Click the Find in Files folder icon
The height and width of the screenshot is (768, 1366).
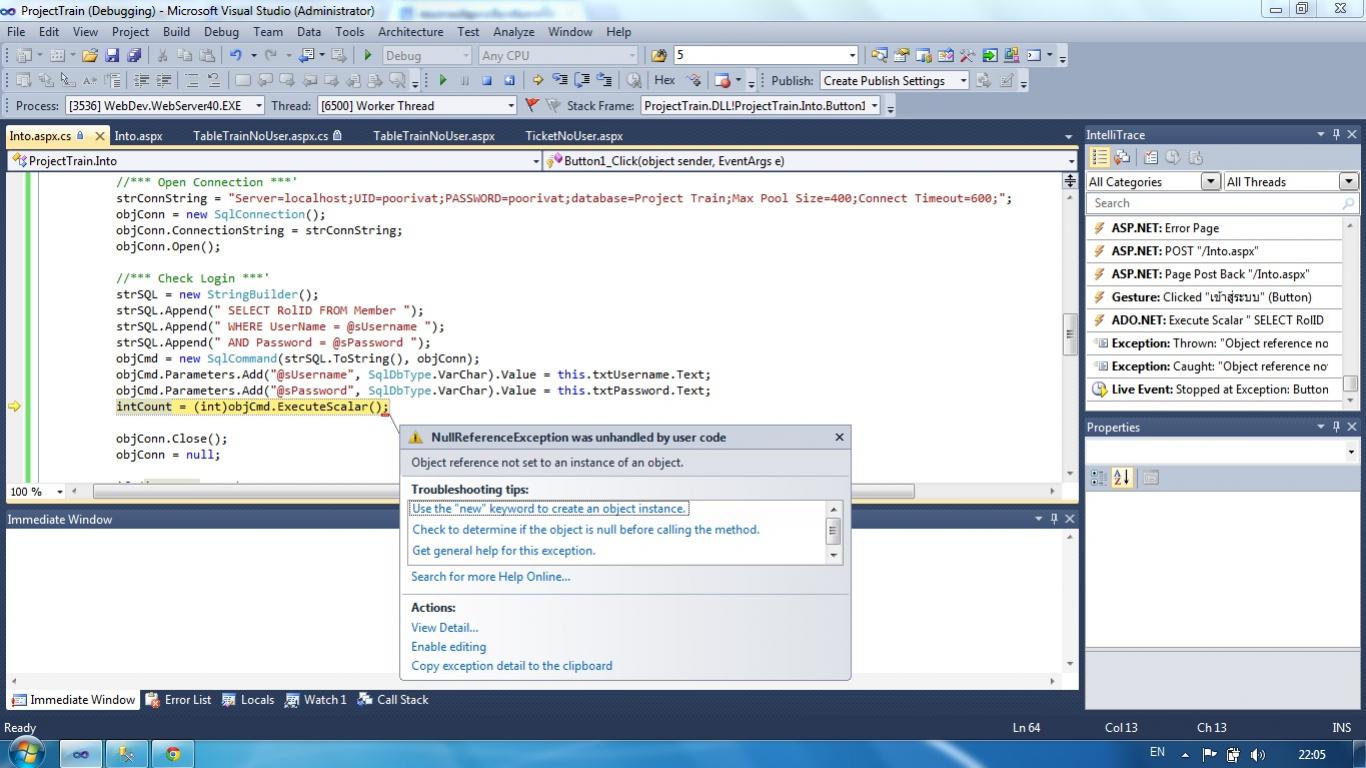(658, 56)
